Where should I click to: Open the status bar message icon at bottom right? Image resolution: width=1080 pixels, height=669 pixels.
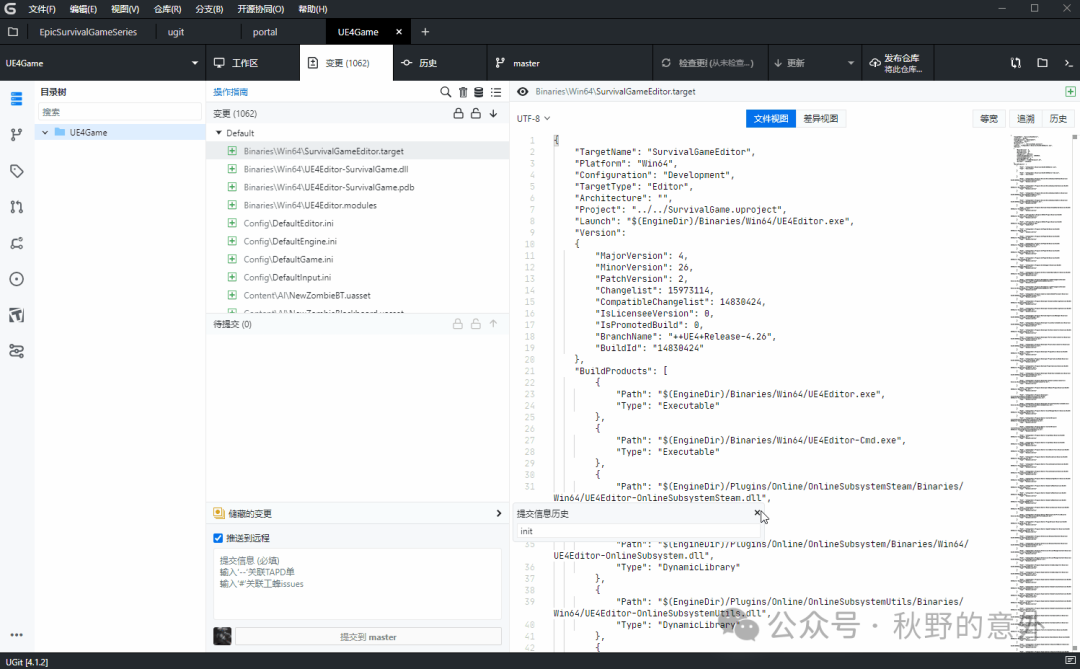tap(1070, 661)
